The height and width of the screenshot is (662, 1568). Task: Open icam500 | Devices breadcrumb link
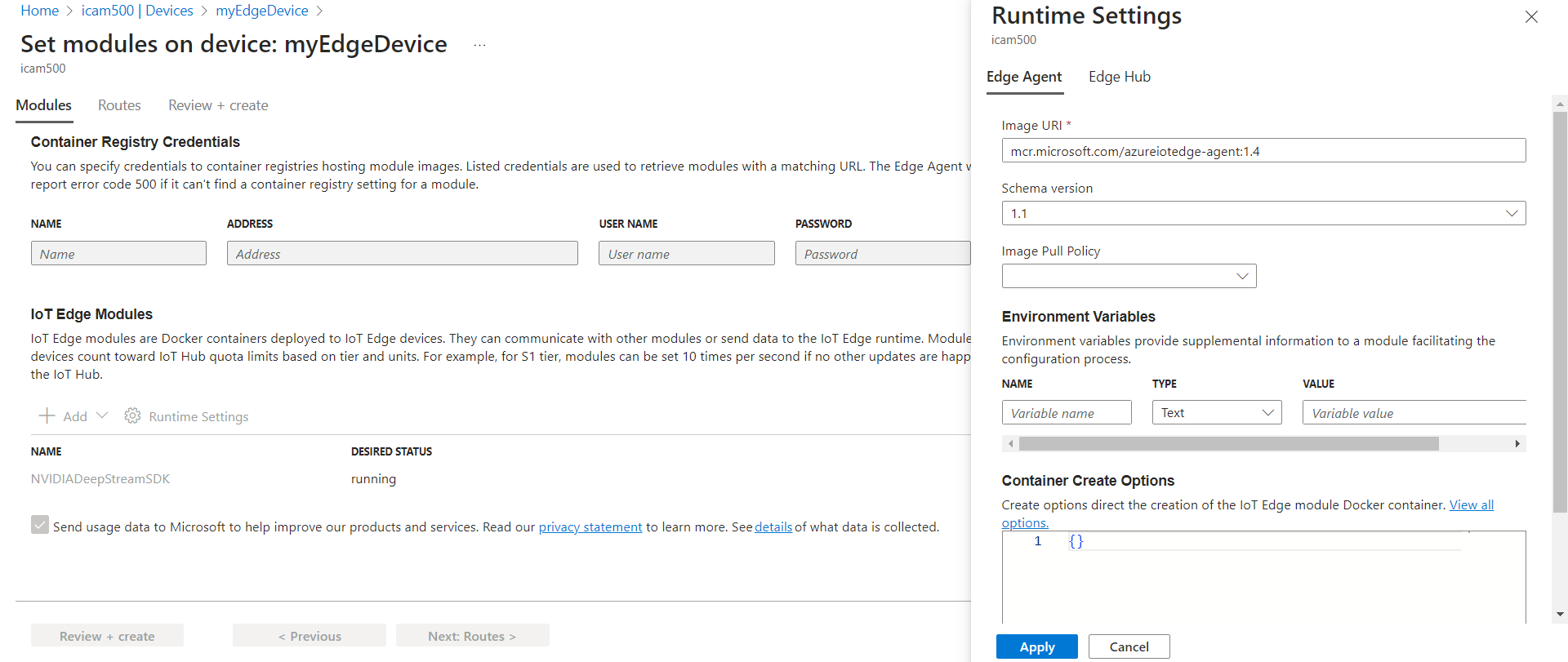tap(137, 11)
